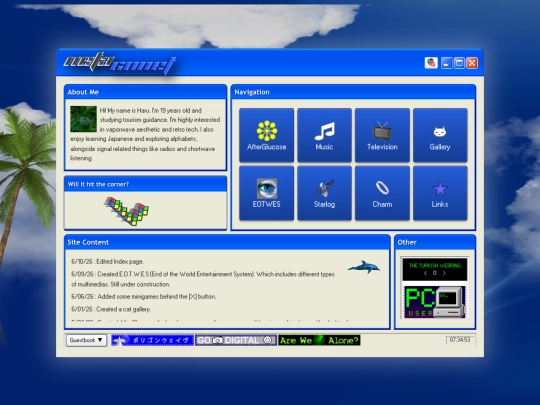Open the EOTWES eye tile
The height and width of the screenshot is (405, 540).
[266, 193]
